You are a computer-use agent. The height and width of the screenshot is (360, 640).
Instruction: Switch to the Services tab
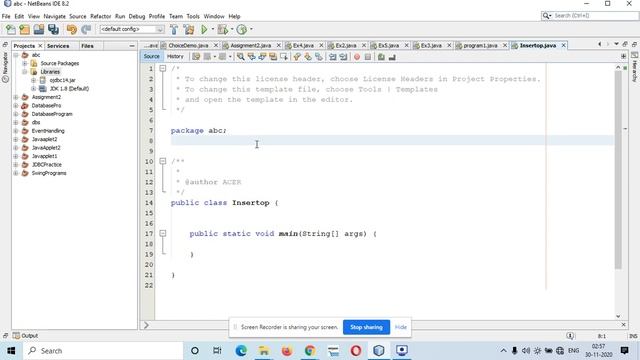[x=58, y=46]
